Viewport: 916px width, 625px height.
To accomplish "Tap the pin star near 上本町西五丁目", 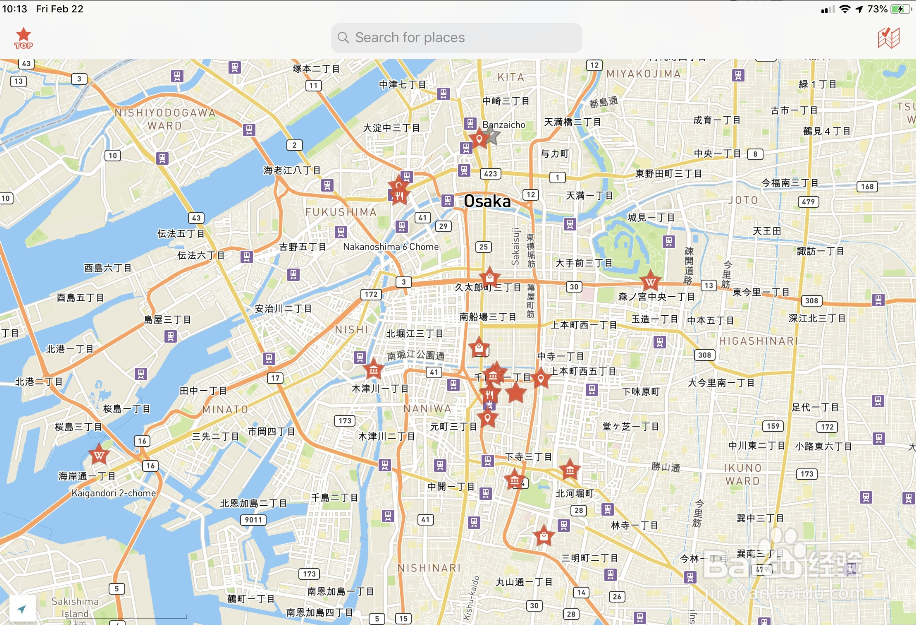I will (x=541, y=379).
